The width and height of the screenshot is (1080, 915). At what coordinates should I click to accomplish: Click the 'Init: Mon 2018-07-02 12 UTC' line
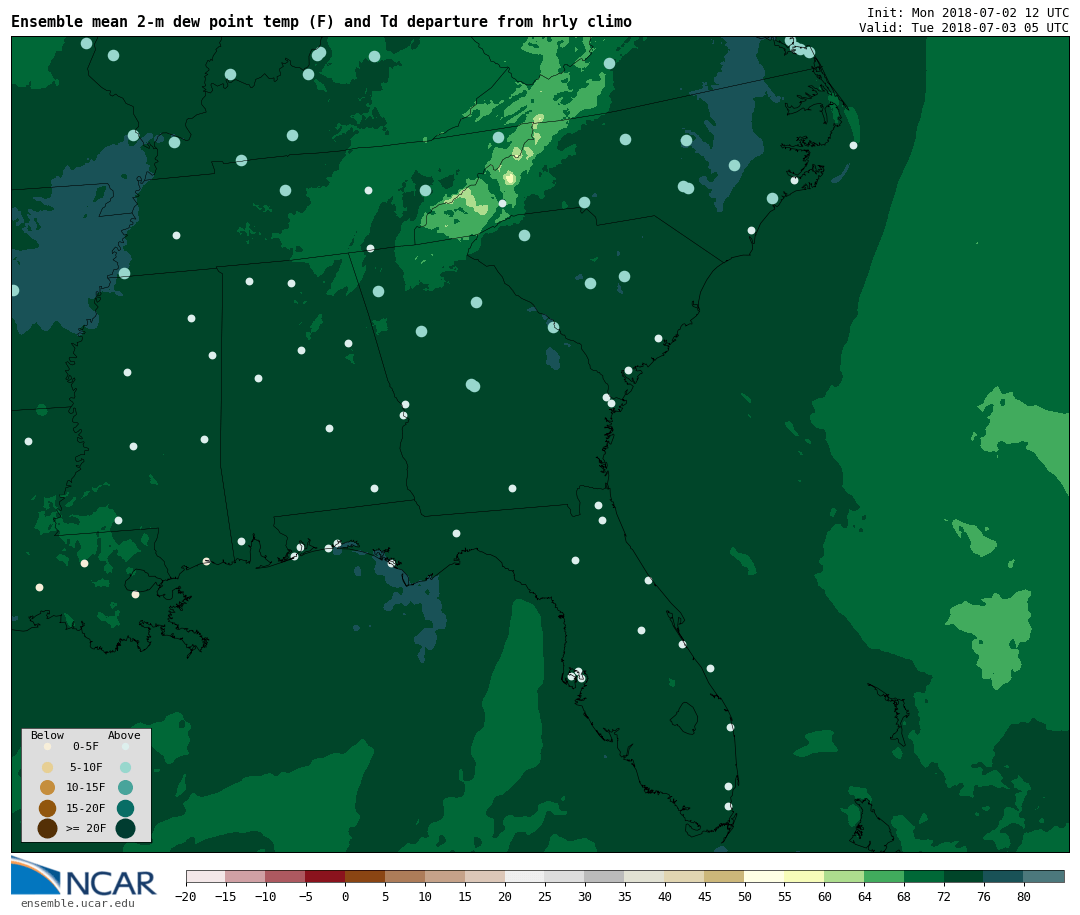(x=968, y=12)
